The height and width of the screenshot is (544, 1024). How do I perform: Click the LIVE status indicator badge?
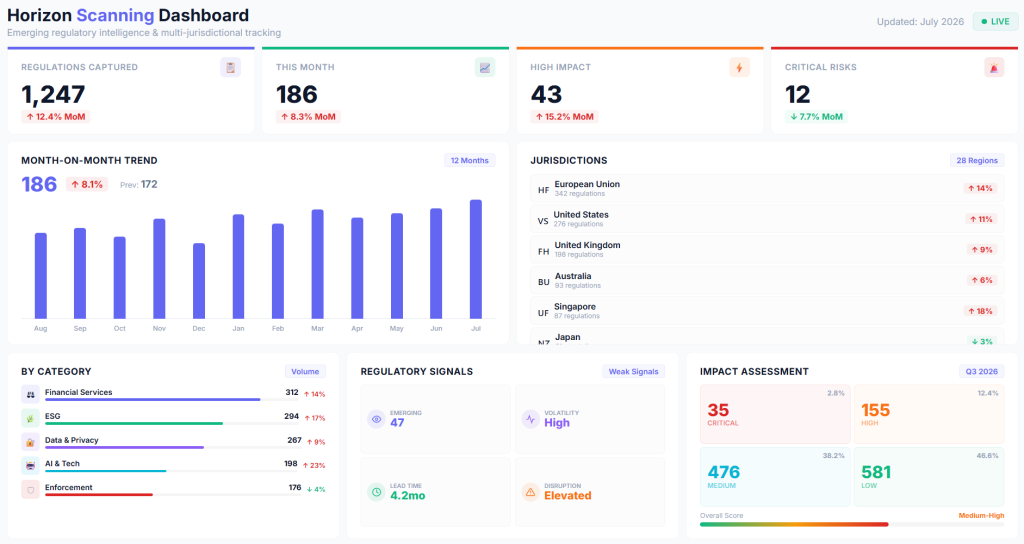(x=995, y=22)
